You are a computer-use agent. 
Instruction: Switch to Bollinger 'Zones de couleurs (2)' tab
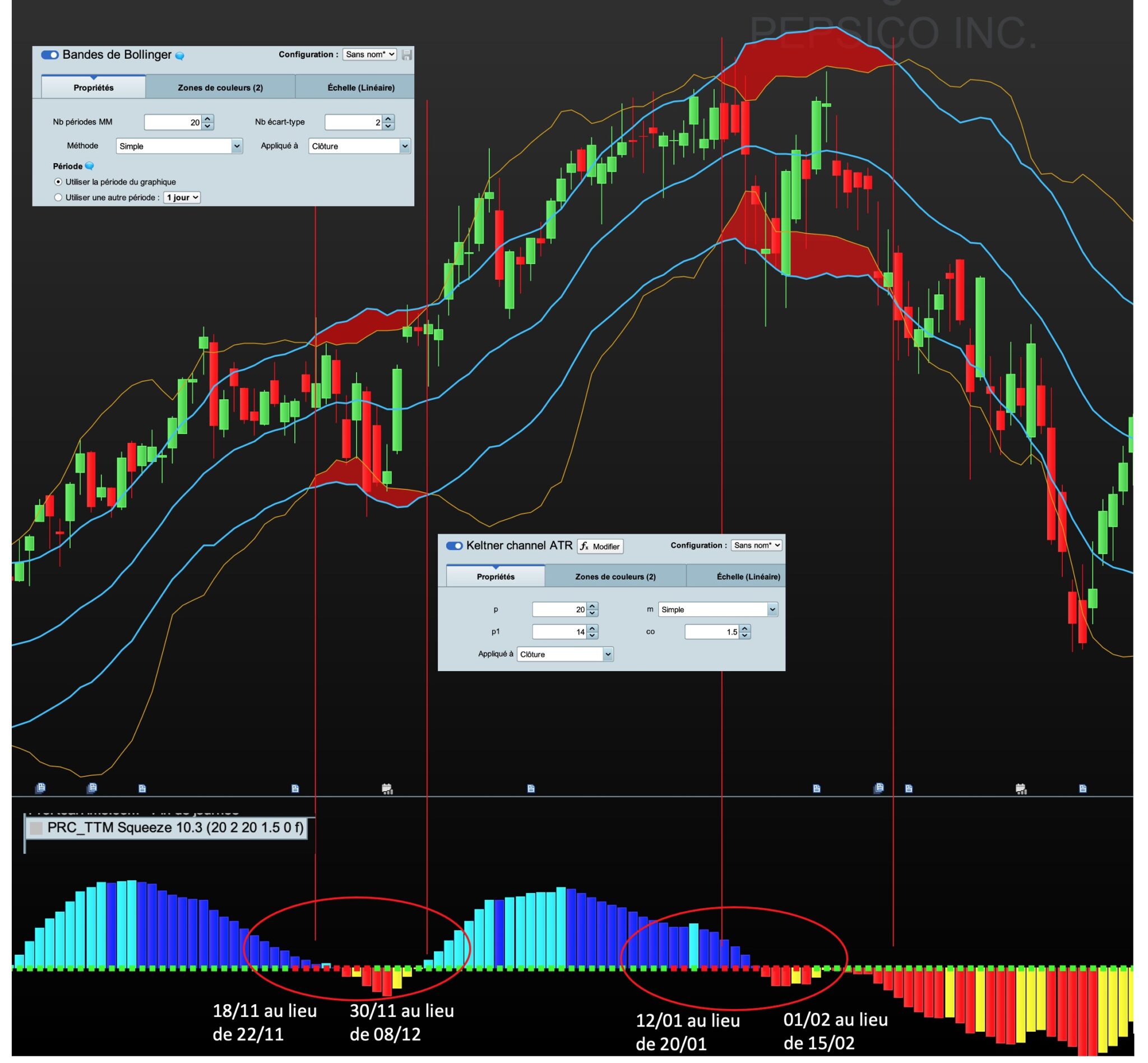pos(220,87)
